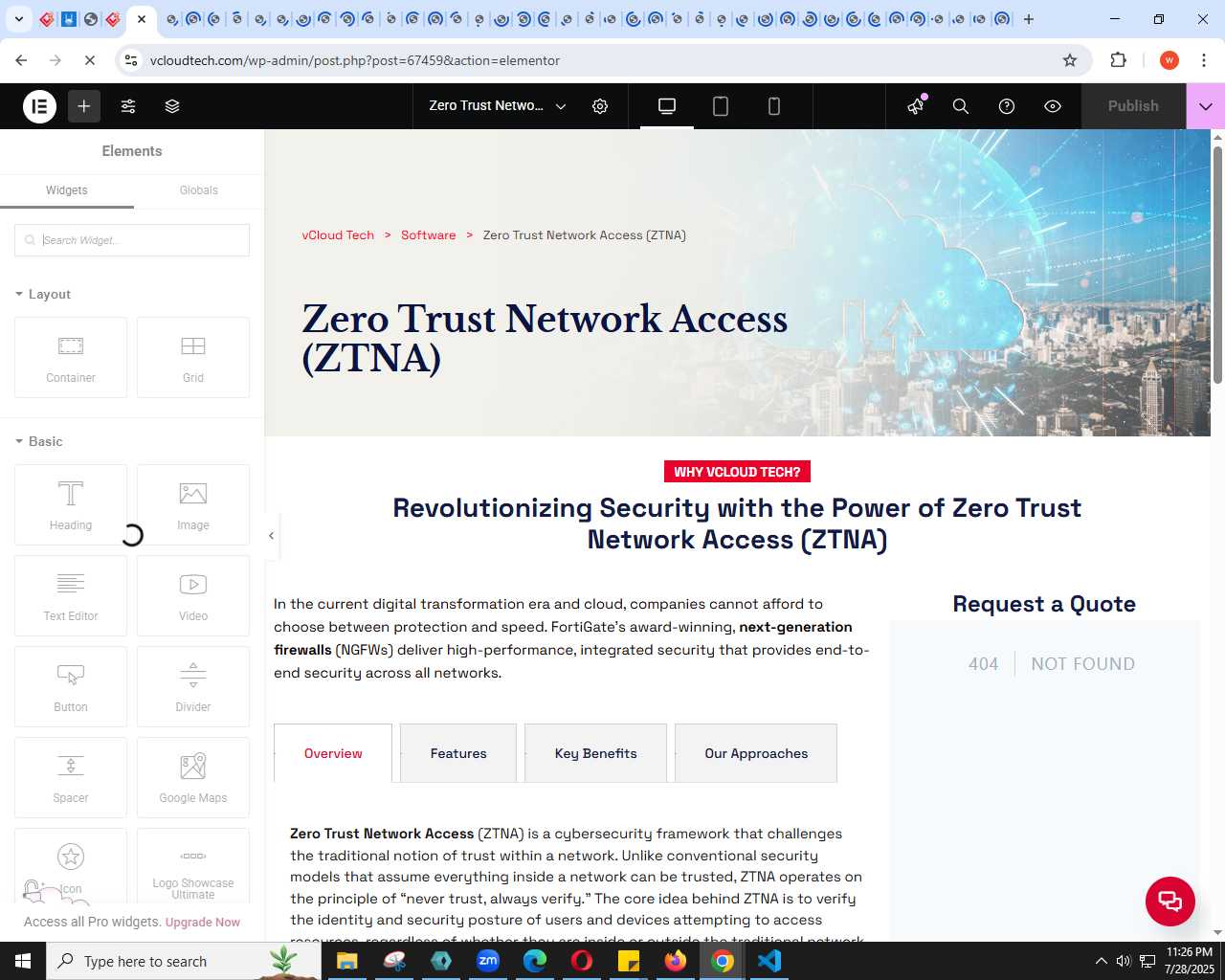
Task: Select the Image widget
Action: [193, 504]
